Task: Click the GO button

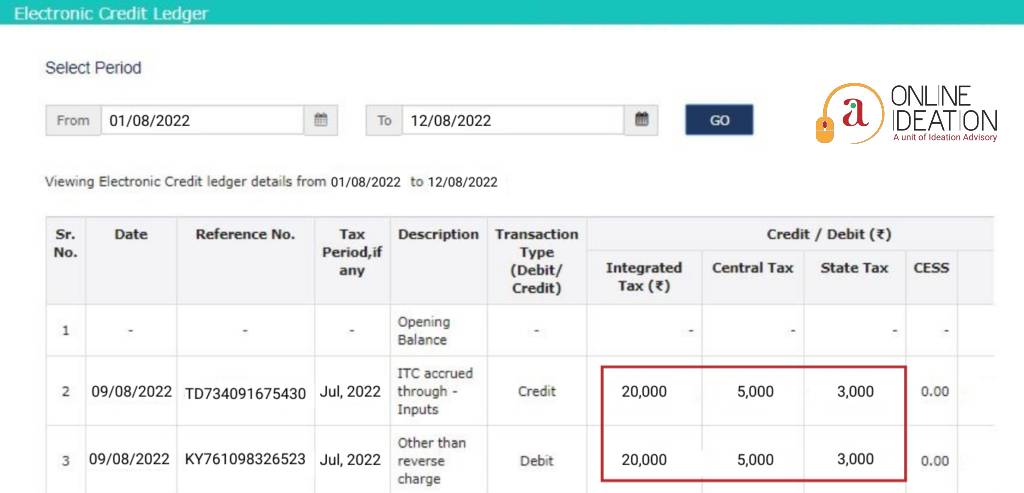Action: [719, 120]
